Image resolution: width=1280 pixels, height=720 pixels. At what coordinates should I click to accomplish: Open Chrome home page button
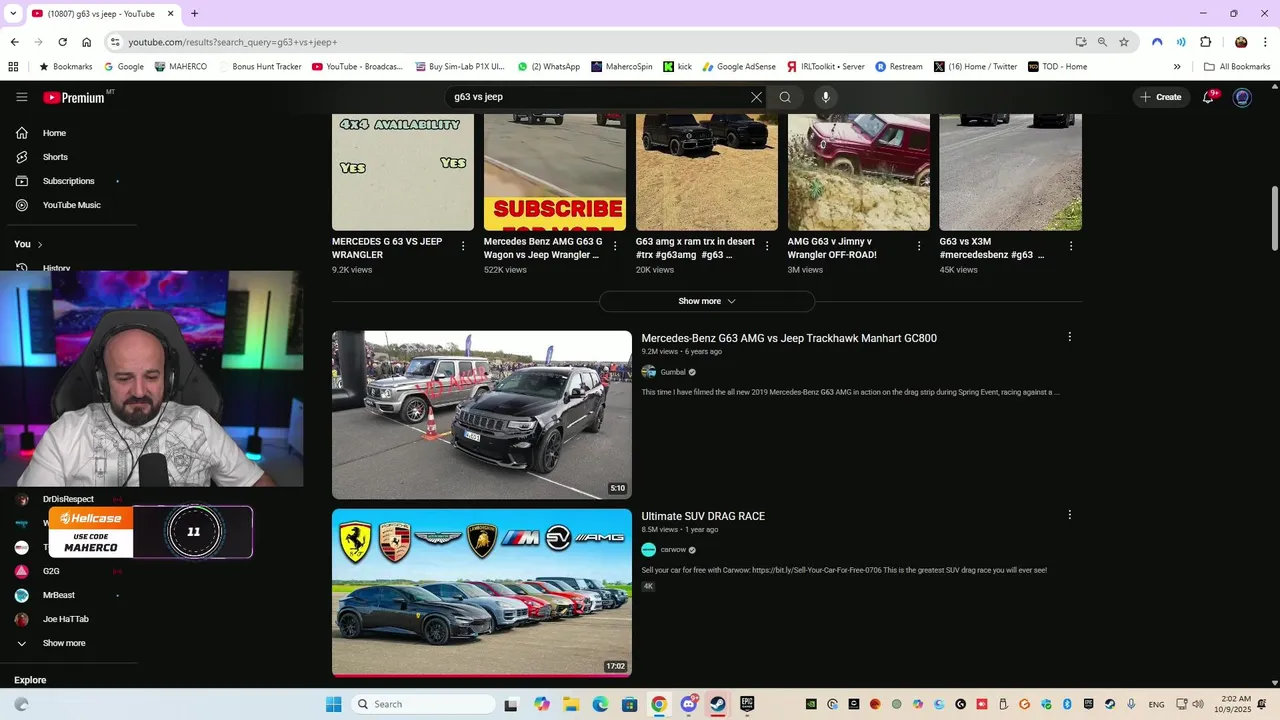(x=87, y=42)
